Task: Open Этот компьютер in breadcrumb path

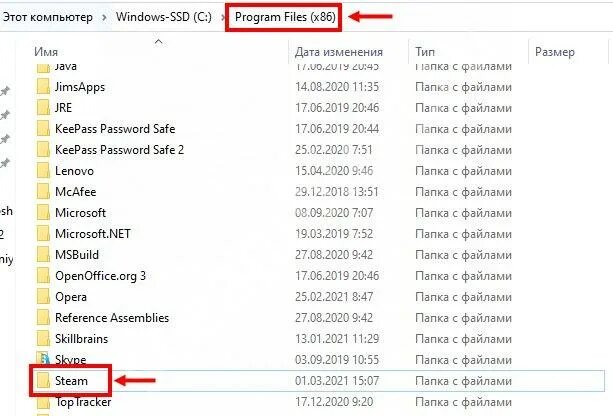Action: (x=48, y=17)
